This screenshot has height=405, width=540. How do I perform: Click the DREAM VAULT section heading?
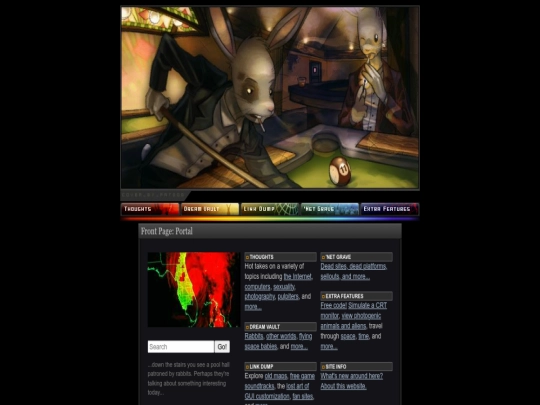[280, 327]
